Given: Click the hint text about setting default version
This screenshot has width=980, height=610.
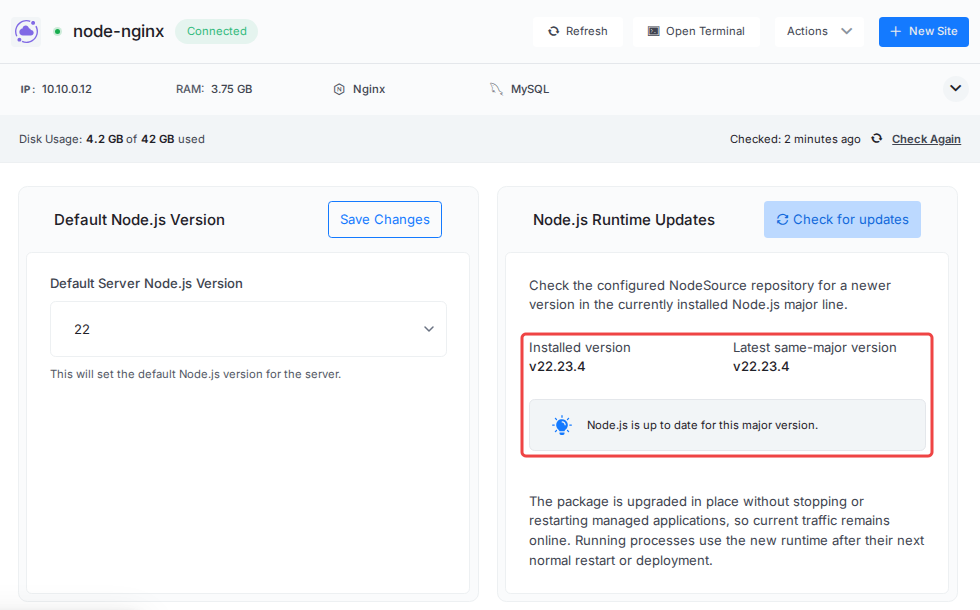Looking at the screenshot, I should (196, 374).
